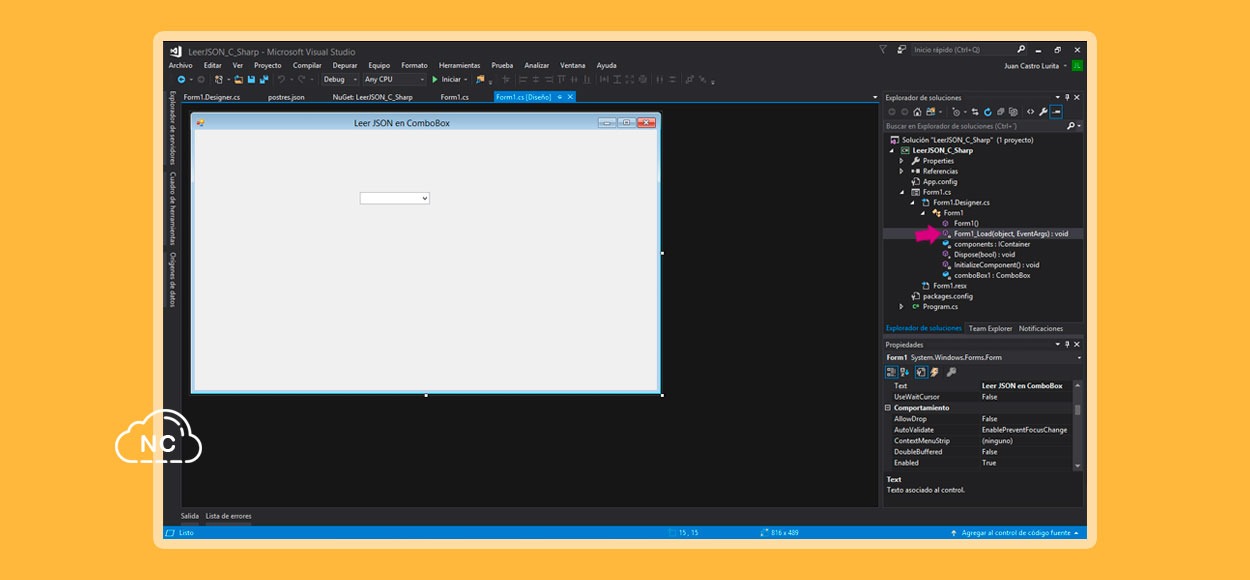Screen dimensions: 1250x580
Task: Click the Iniciar start button
Action: pyautogui.click(x=446, y=79)
